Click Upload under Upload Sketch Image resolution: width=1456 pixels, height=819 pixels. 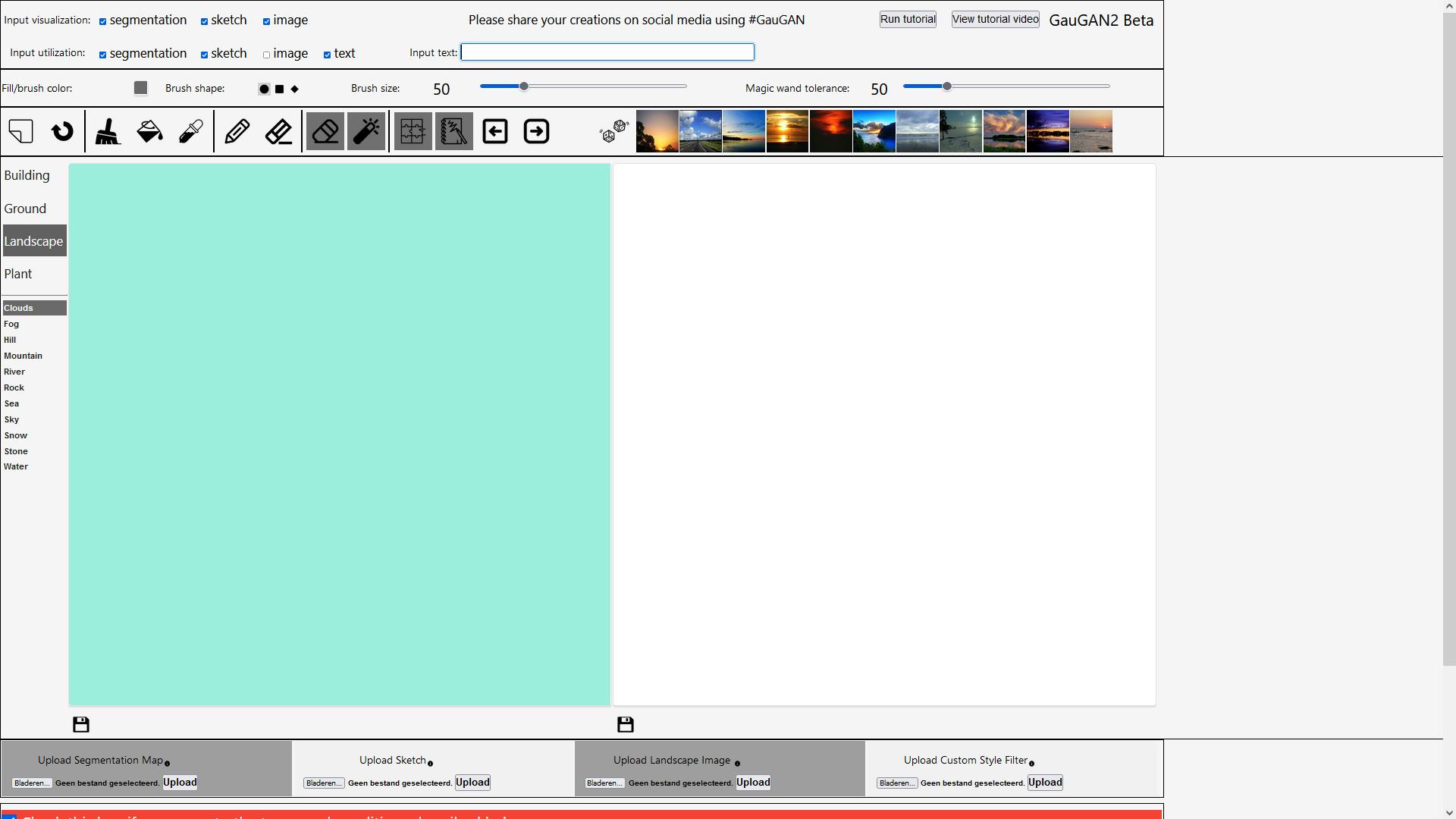[472, 783]
